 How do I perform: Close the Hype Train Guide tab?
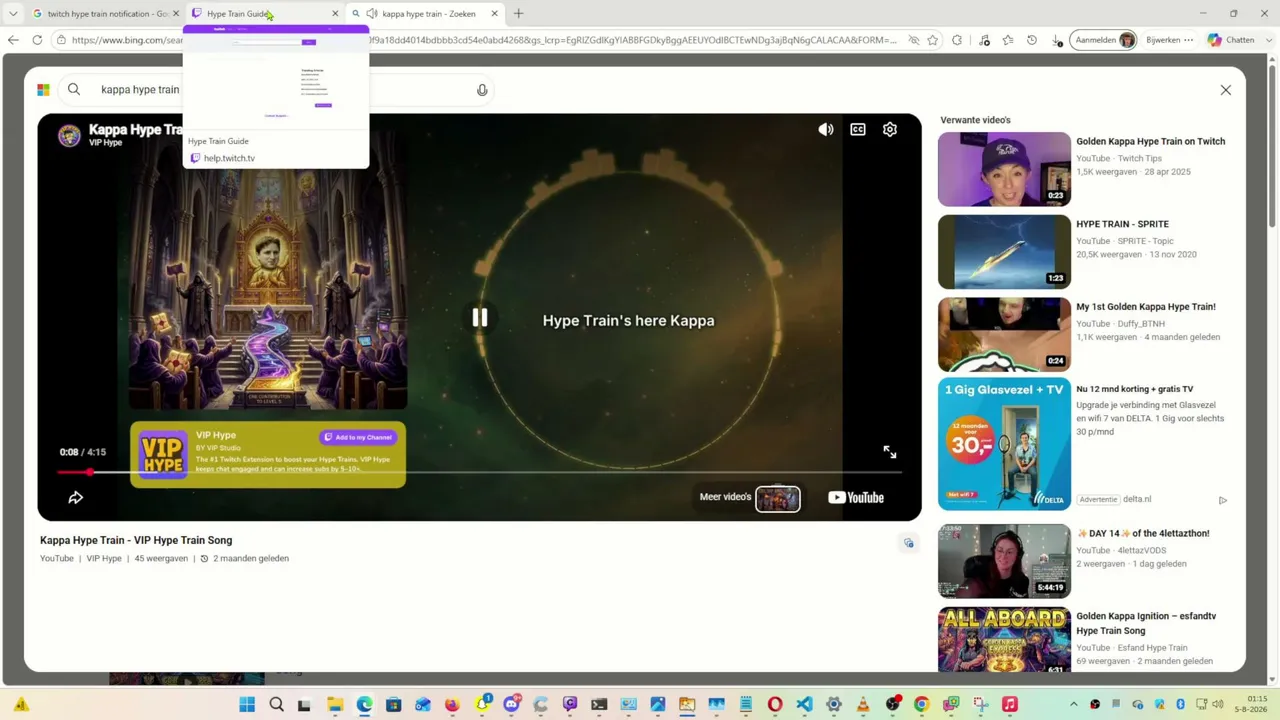(x=335, y=14)
